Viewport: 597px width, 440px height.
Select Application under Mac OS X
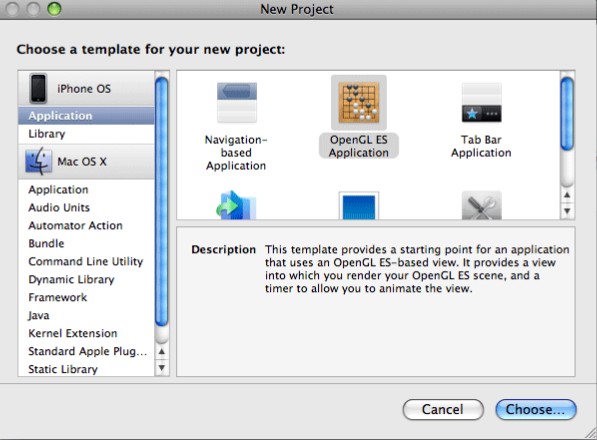click(86, 190)
